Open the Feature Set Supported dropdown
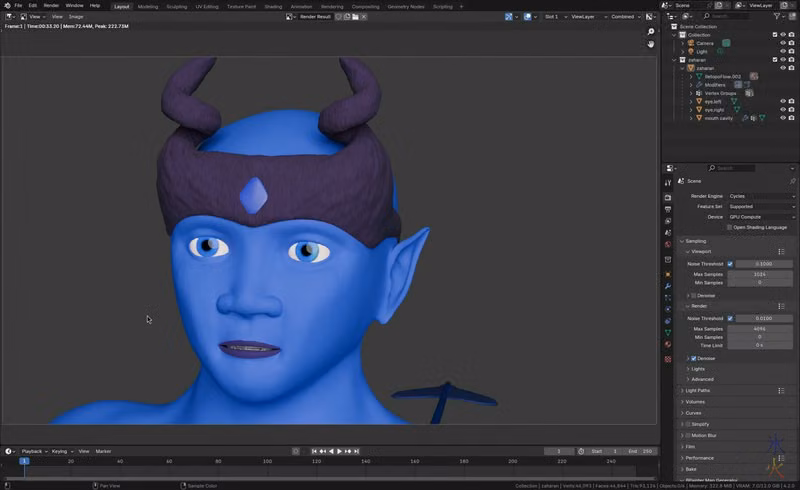This screenshot has height=490, width=800. point(761,207)
